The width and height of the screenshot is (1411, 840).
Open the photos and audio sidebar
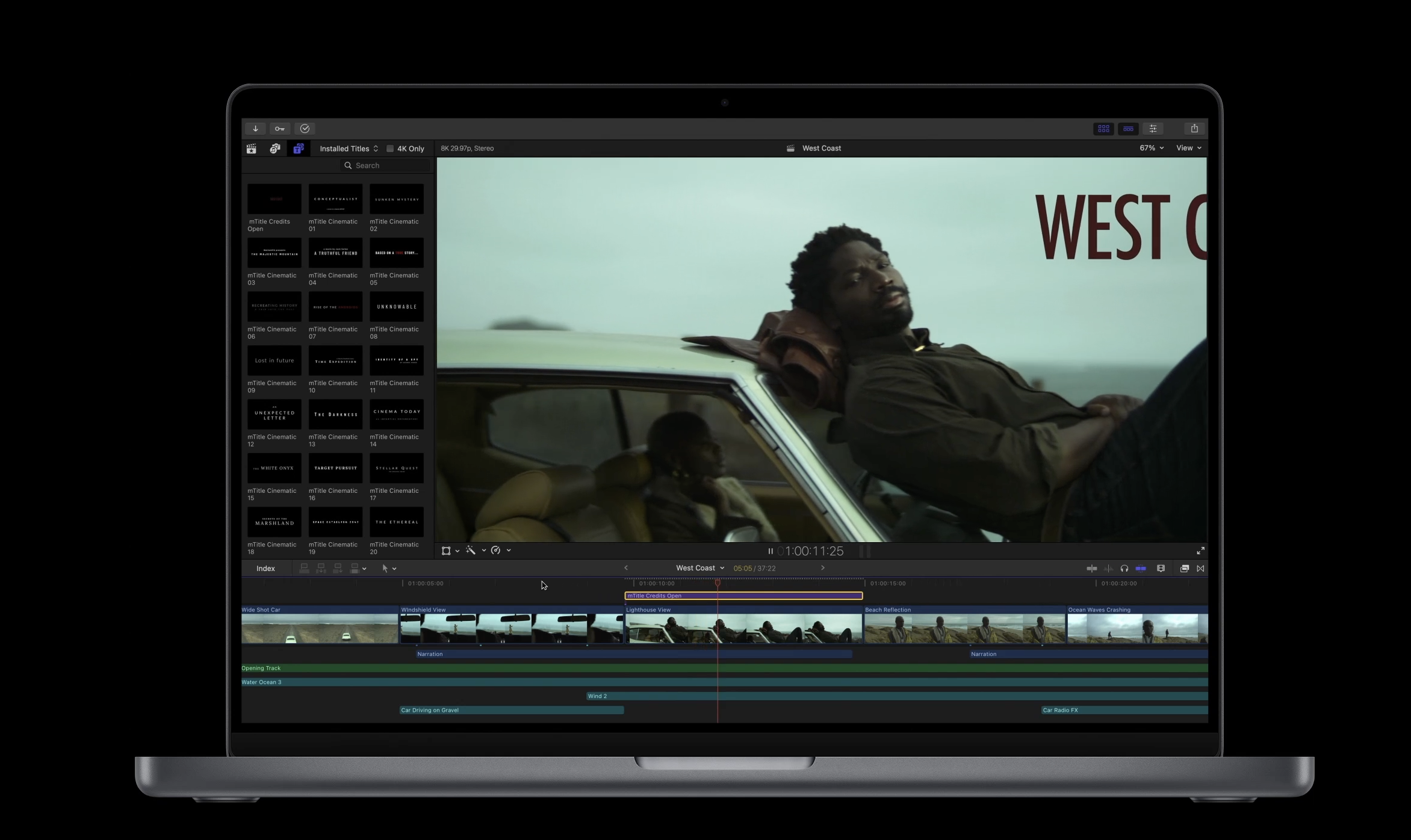click(x=275, y=149)
